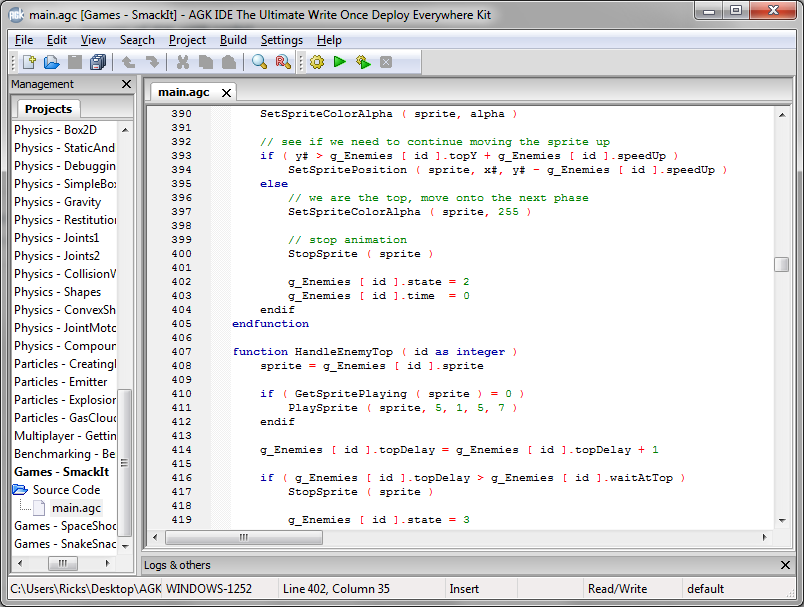Open main.agc file in project tree
This screenshot has height=607, width=804.
76,508
